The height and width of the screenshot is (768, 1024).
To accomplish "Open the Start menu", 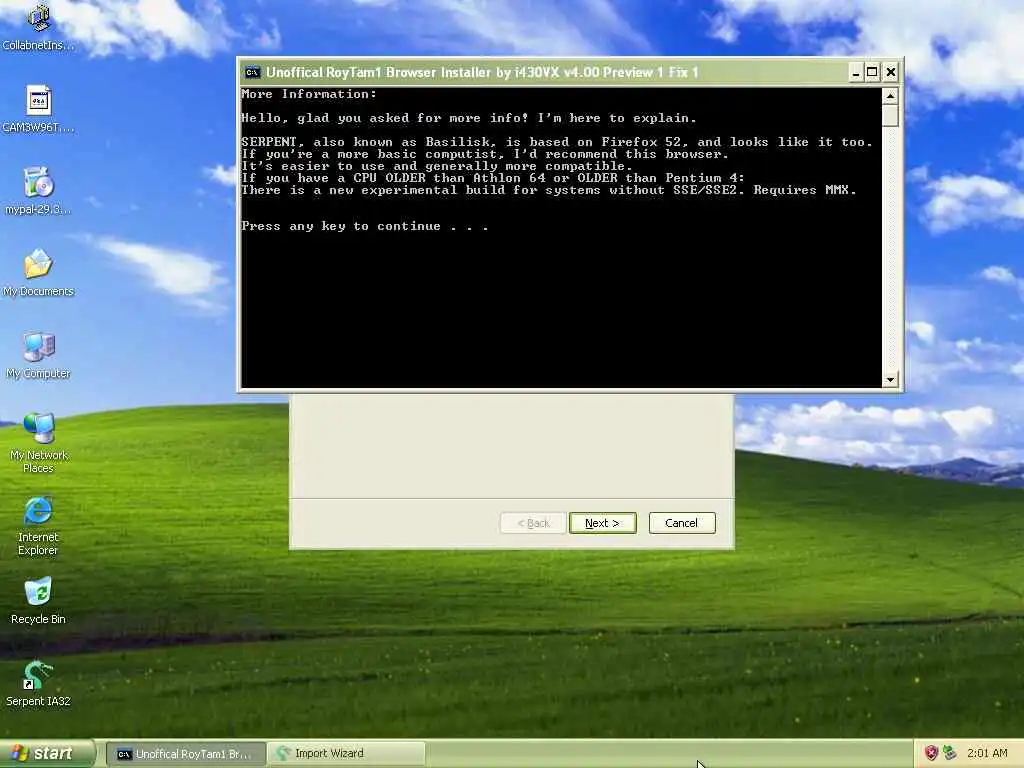I will point(47,753).
